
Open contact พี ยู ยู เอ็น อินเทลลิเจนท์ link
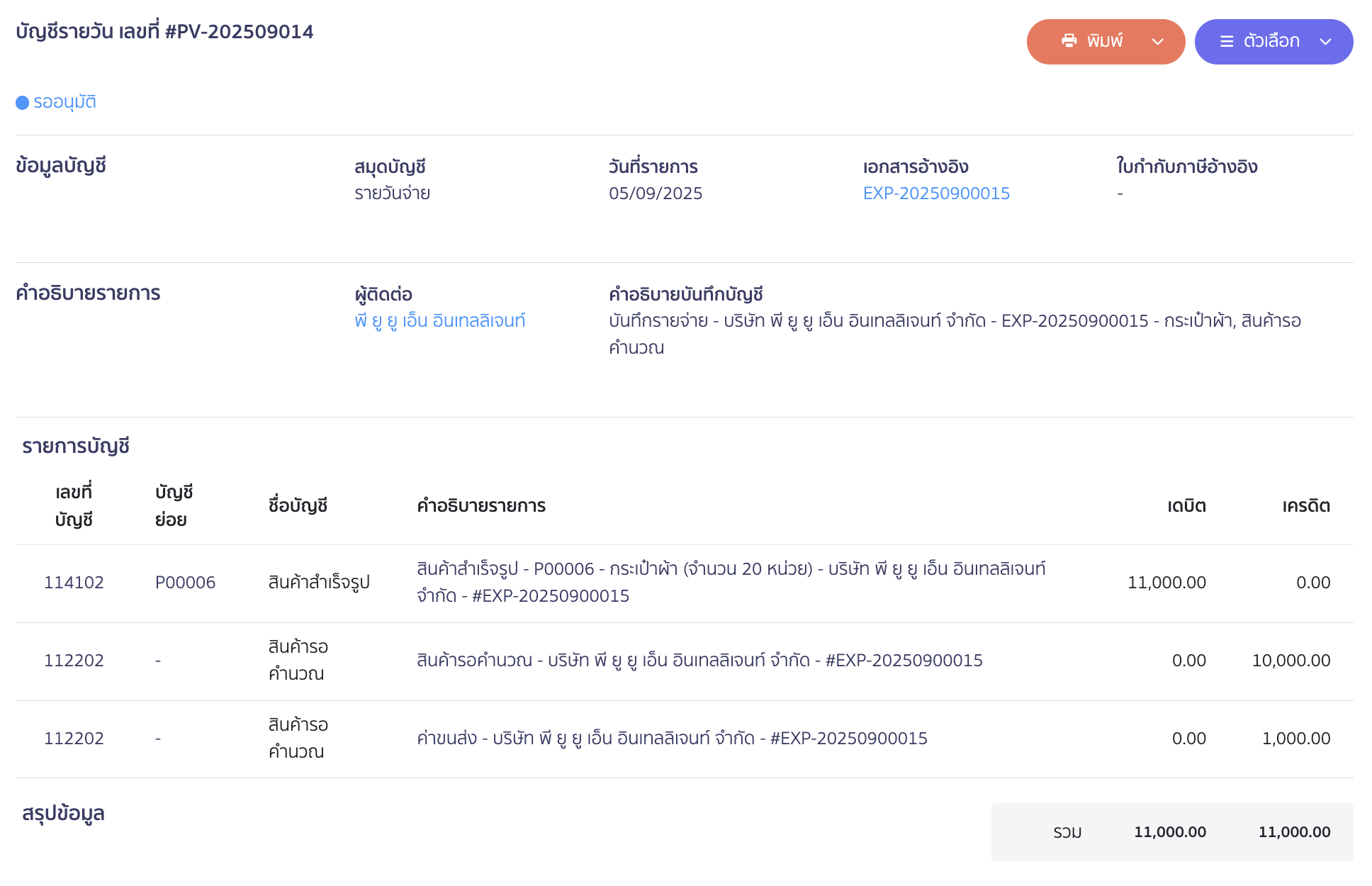[x=440, y=321]
